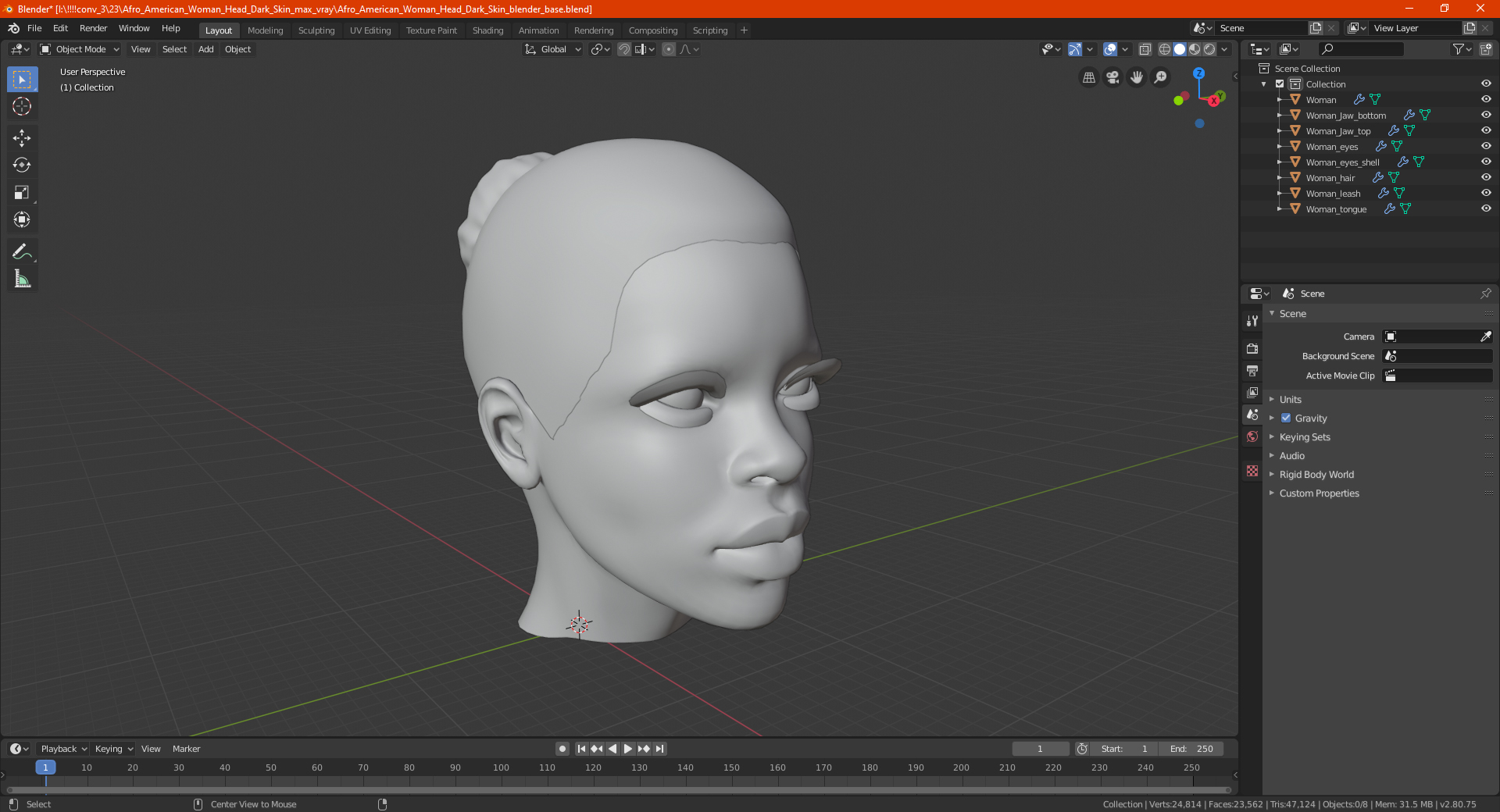Switch to UV Editing workspace tab
The image size is (1500, 812).
370,30
